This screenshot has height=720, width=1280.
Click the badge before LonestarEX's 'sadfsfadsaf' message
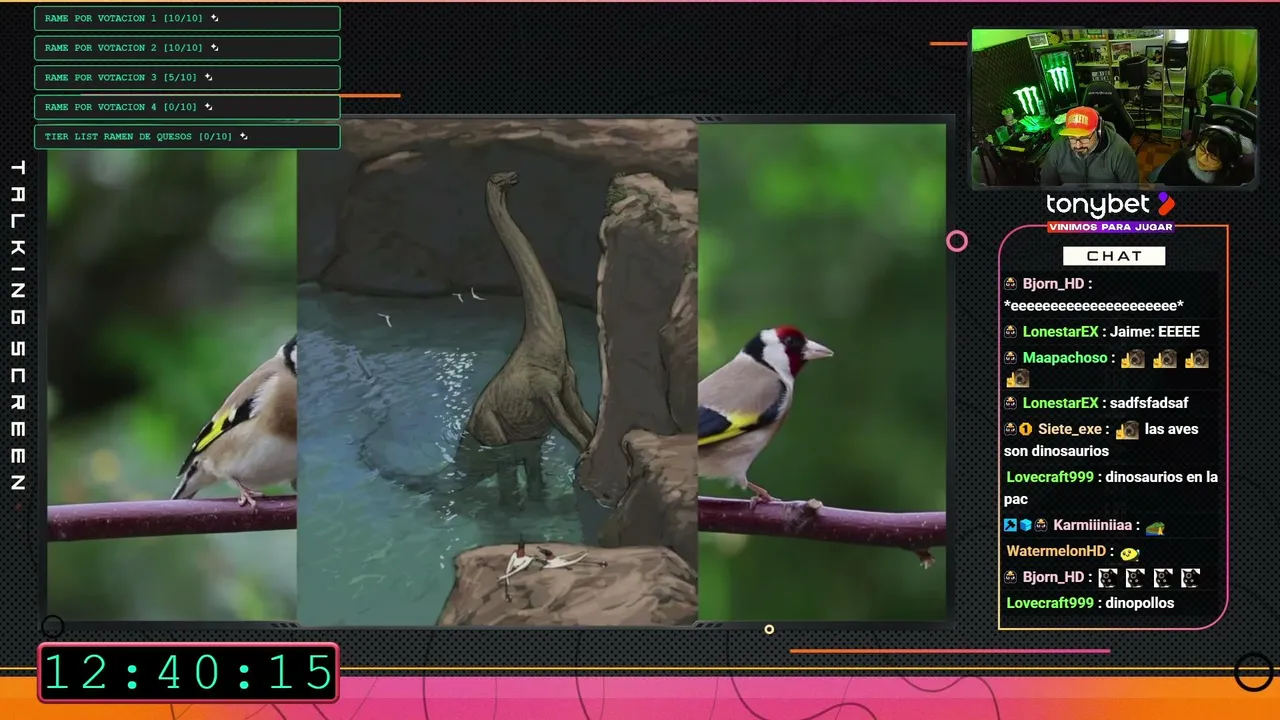1011,403
